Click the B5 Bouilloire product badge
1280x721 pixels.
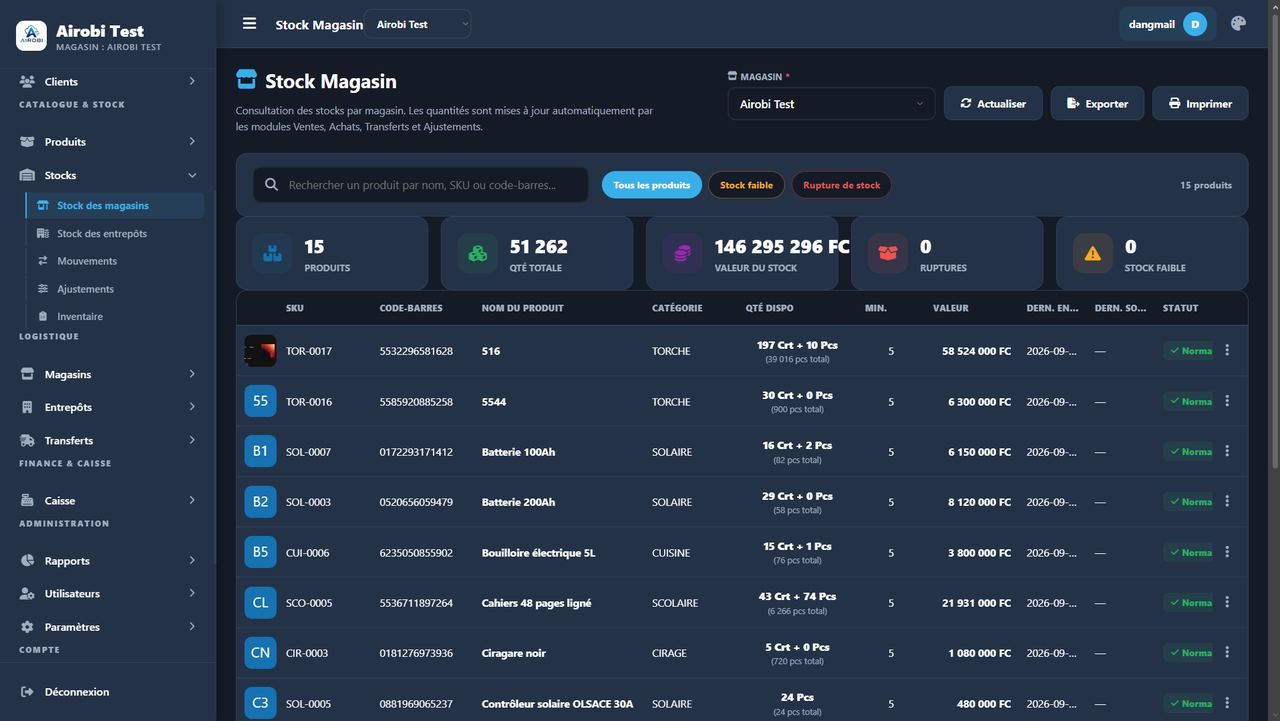(260, 552)
